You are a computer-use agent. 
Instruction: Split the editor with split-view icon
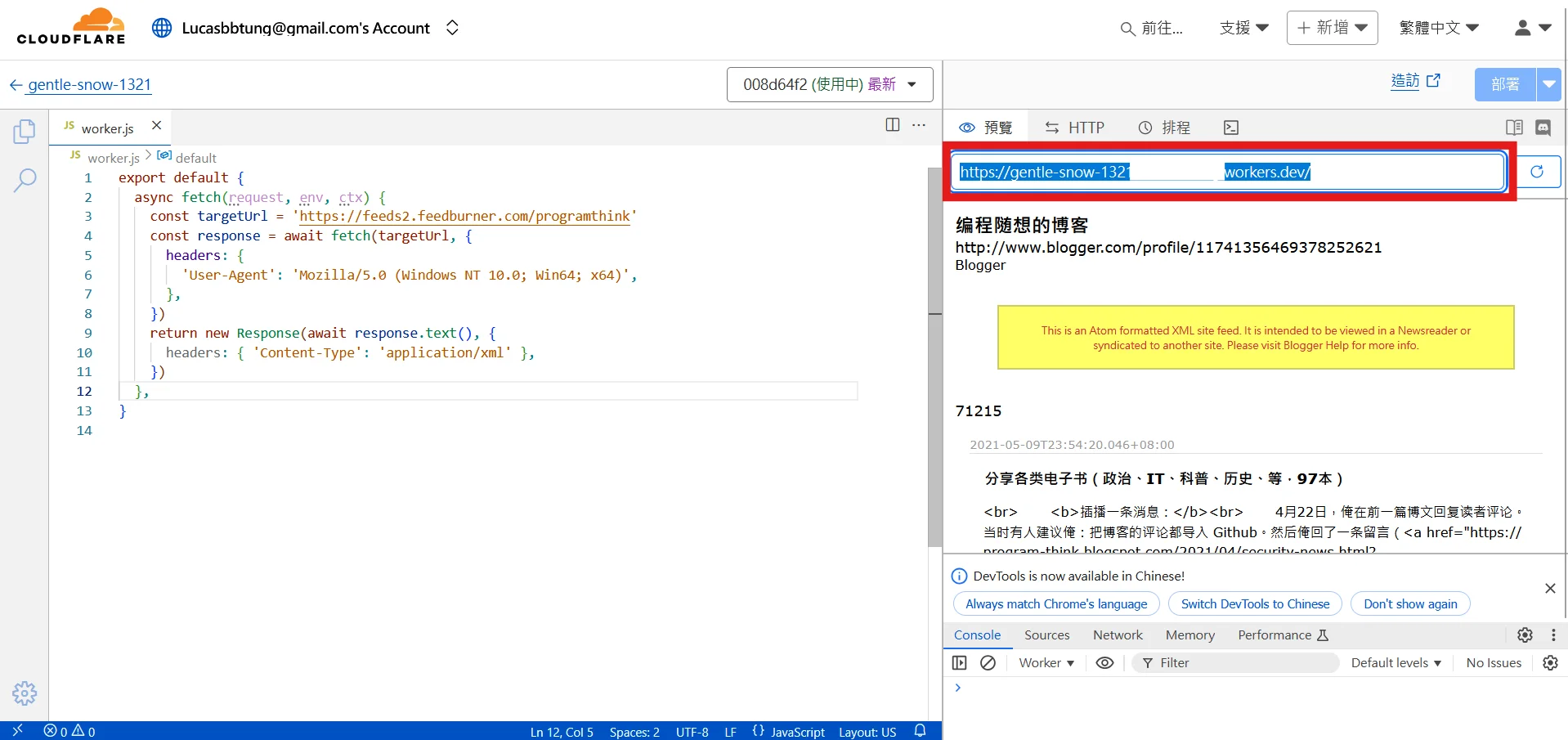892,124
